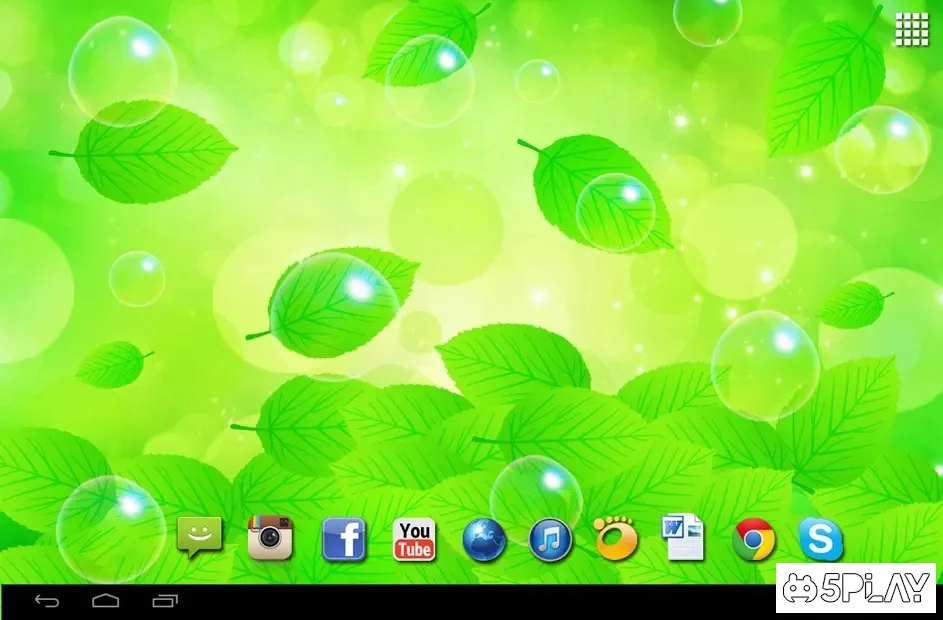Show recent apps via the Overview button

[x=165, y=601]
